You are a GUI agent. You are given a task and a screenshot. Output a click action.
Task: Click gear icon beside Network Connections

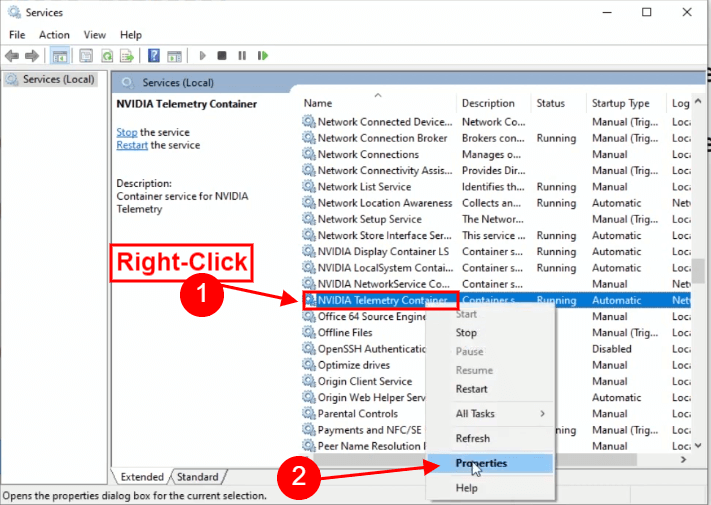click(x=309, y=154)
